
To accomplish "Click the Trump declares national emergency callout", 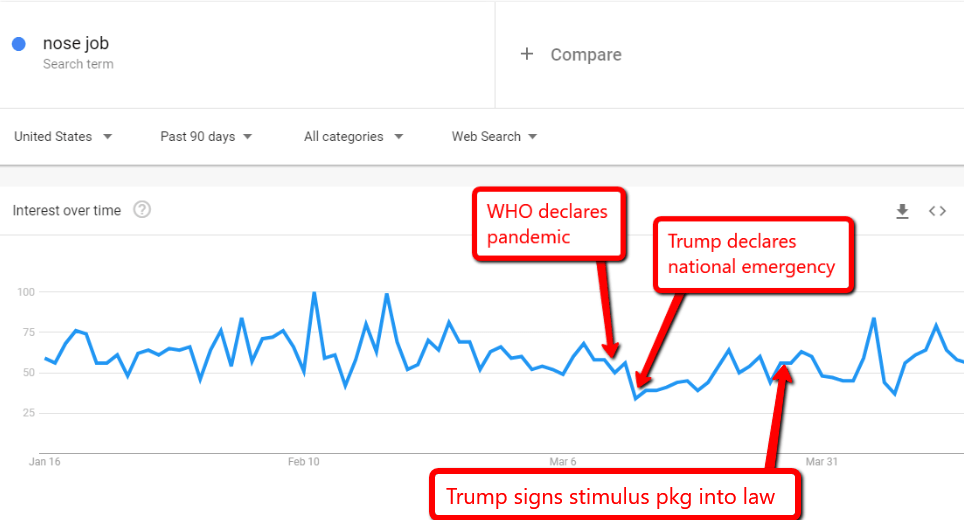I will 753,254.
